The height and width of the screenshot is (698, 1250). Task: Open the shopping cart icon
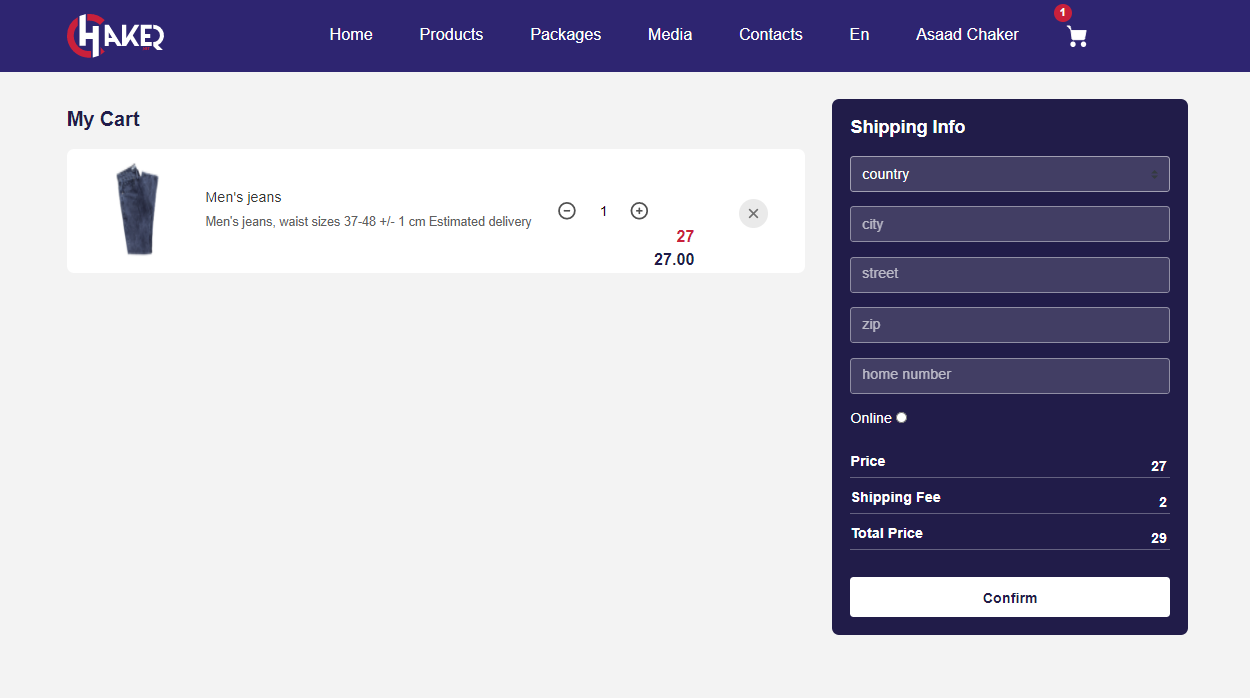(x=1076, y=37)
